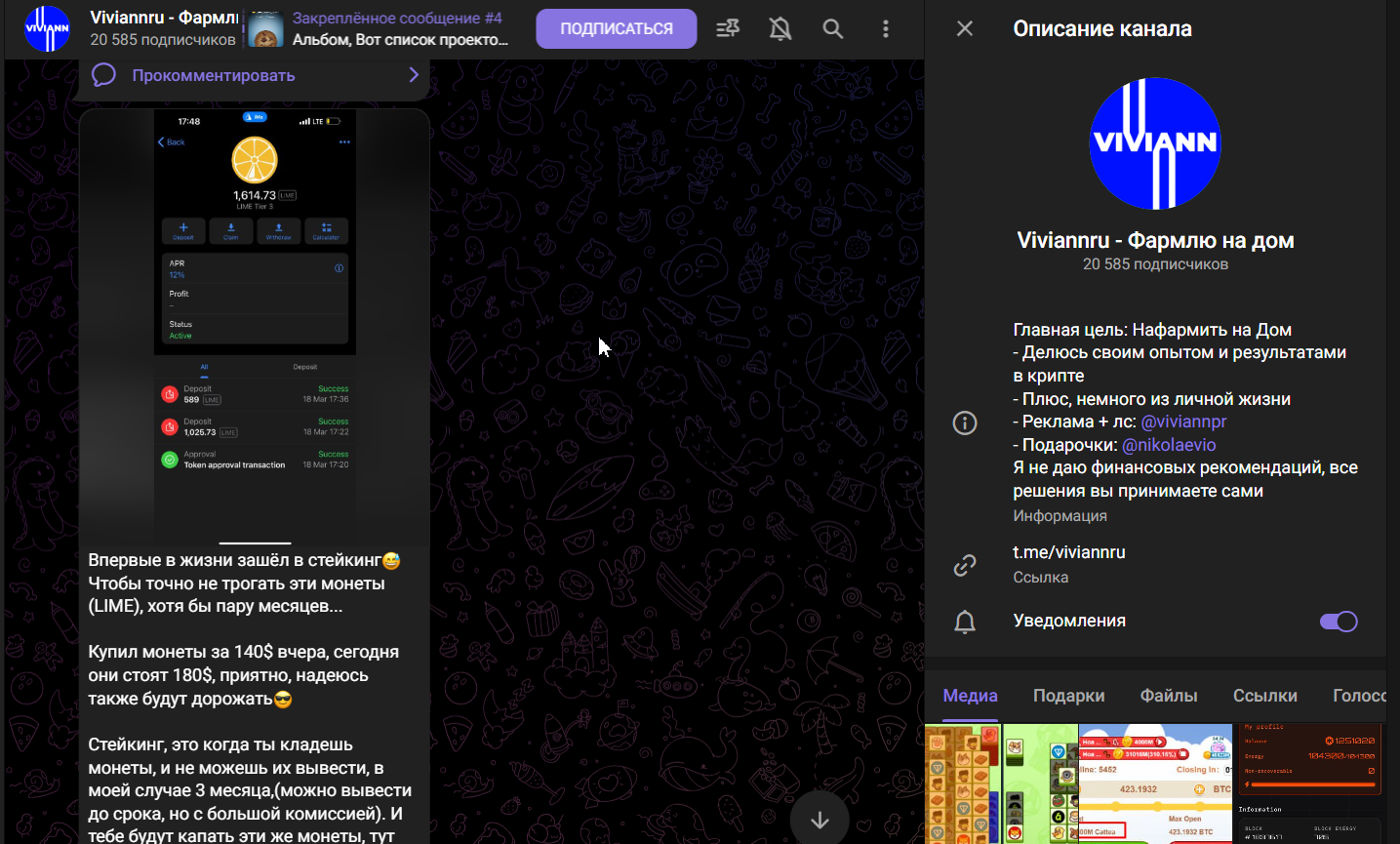This screenshot has height=844, width=1400.
Task: Click the 'Главная цель: Нафармить на Дом' line
Action: click(1152, 330)
